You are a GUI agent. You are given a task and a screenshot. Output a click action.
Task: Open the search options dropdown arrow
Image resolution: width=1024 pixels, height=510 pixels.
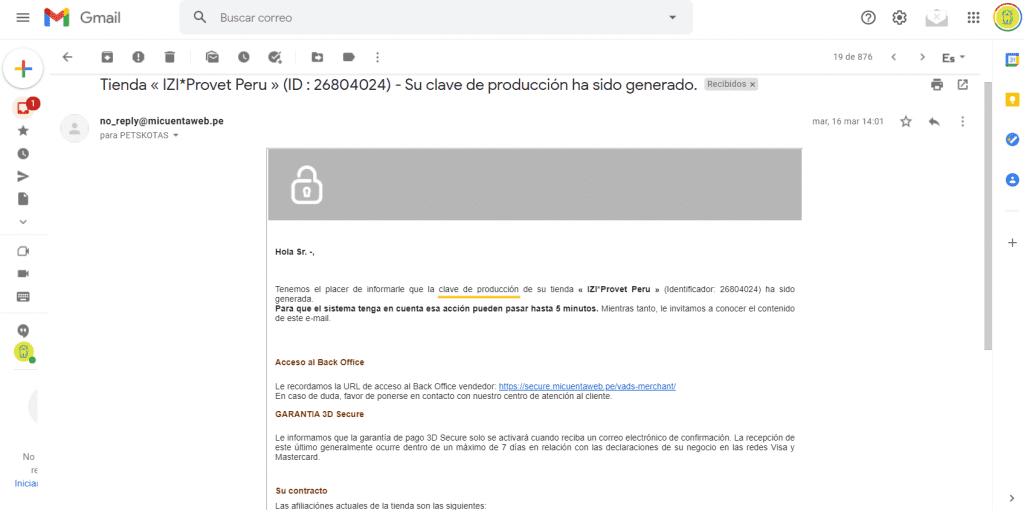tap(673, 18)
